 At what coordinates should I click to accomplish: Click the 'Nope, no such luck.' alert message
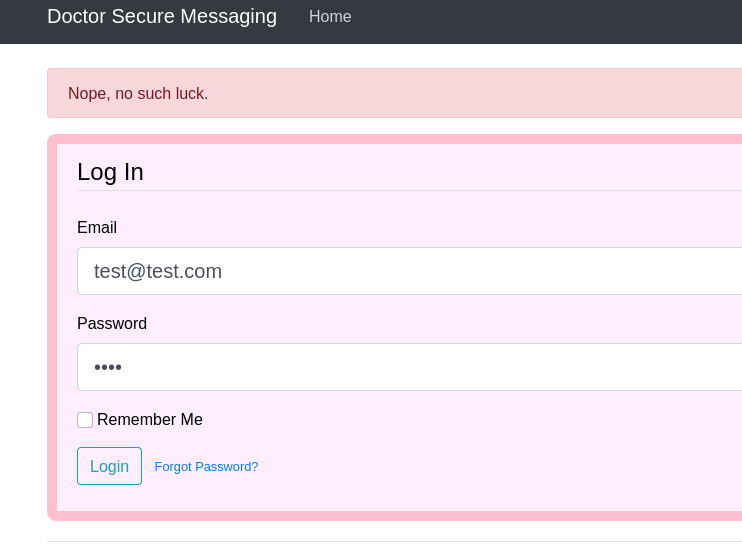(x=138, y=94)
